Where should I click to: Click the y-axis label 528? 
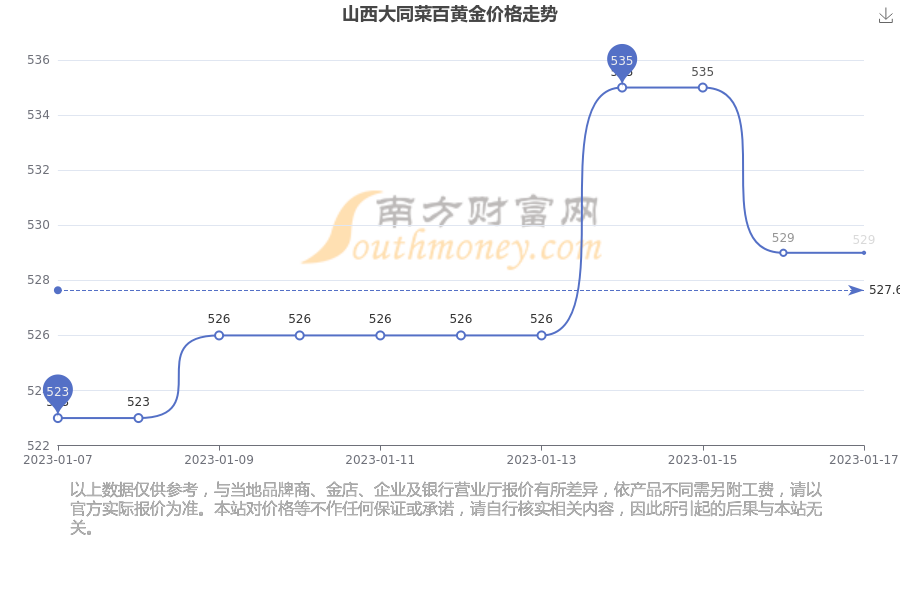(38, 280)
